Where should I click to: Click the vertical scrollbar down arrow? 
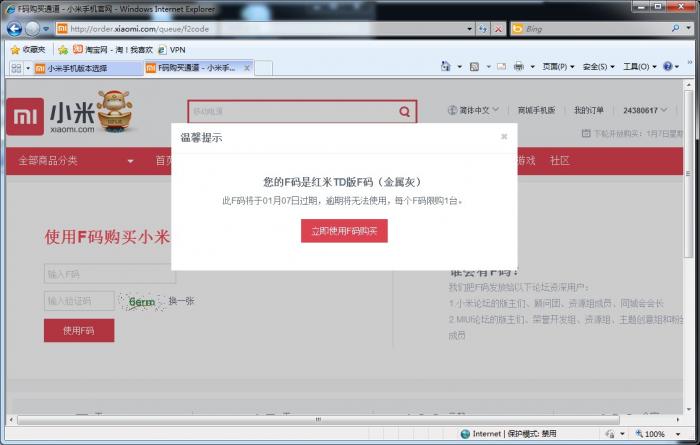(688, 409)
